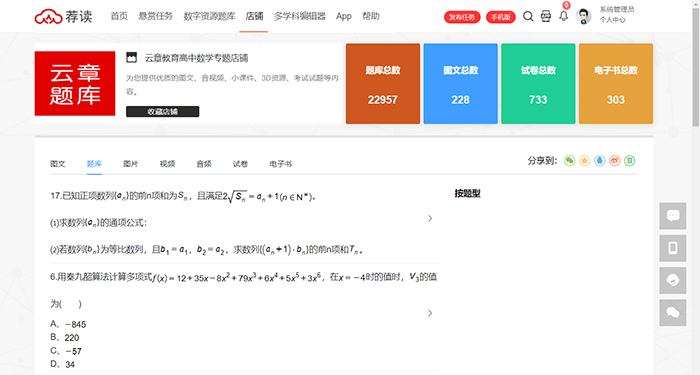Screen dimensions: 700x375
Task: Open the floating customer service headset icon
Action: tap(673, 280)
